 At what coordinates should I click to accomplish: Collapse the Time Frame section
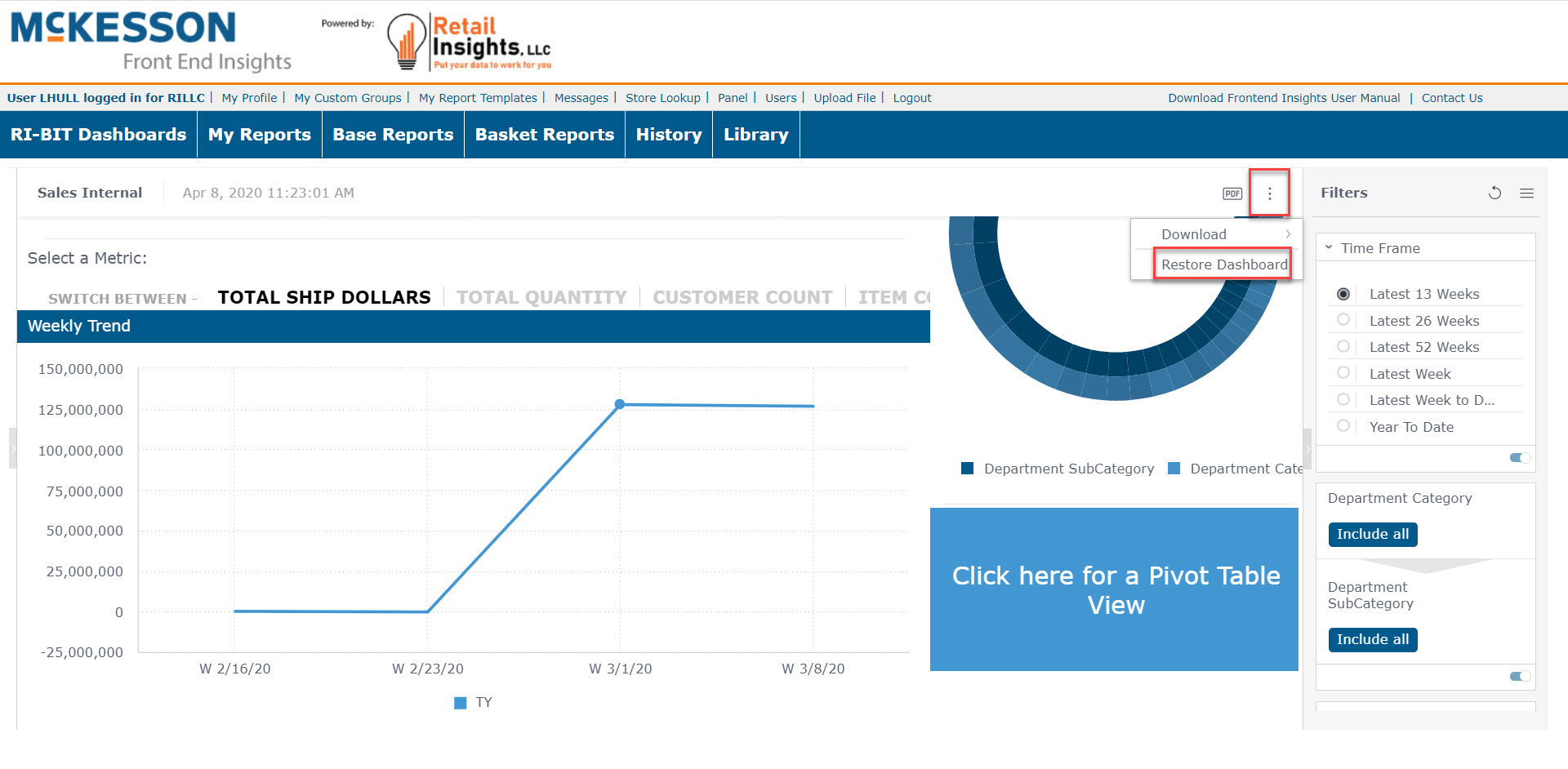tap(1330, 247)
